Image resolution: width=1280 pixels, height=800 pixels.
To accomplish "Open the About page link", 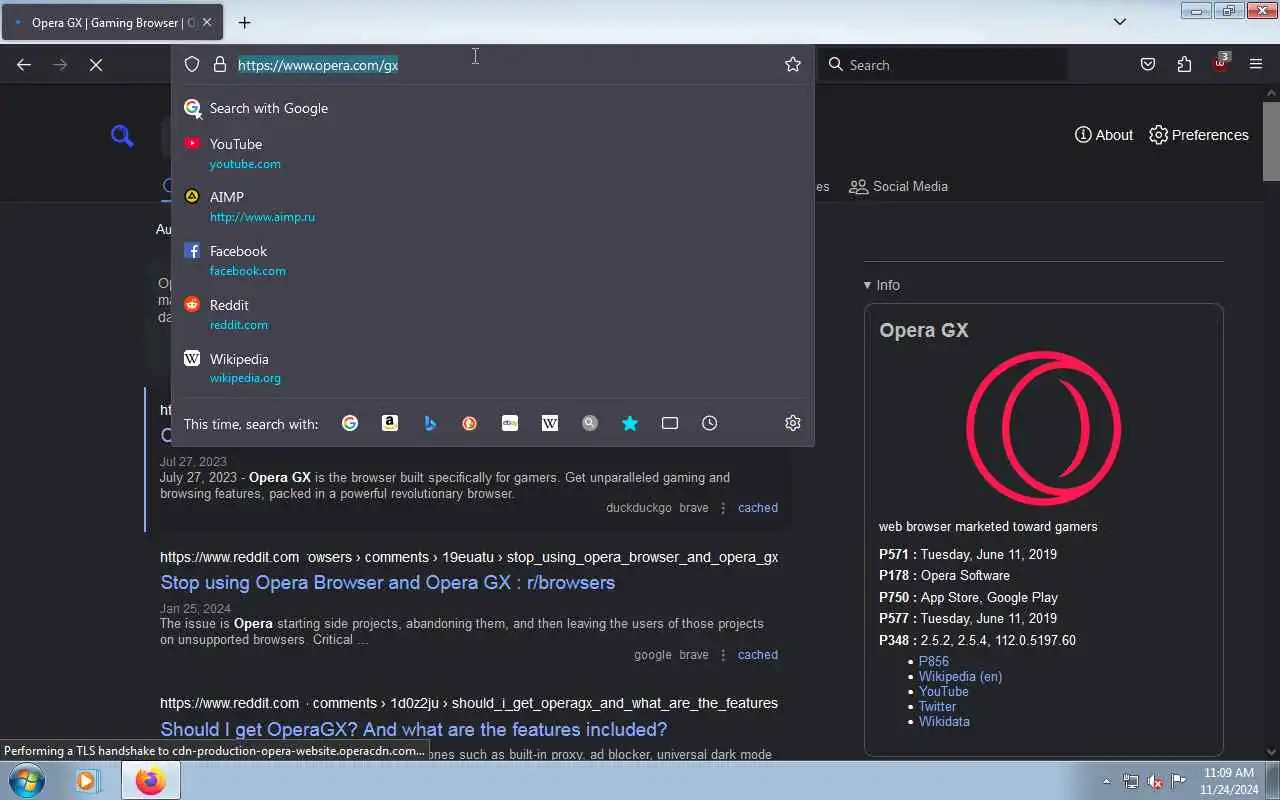I will click(x=1104, y=135).
